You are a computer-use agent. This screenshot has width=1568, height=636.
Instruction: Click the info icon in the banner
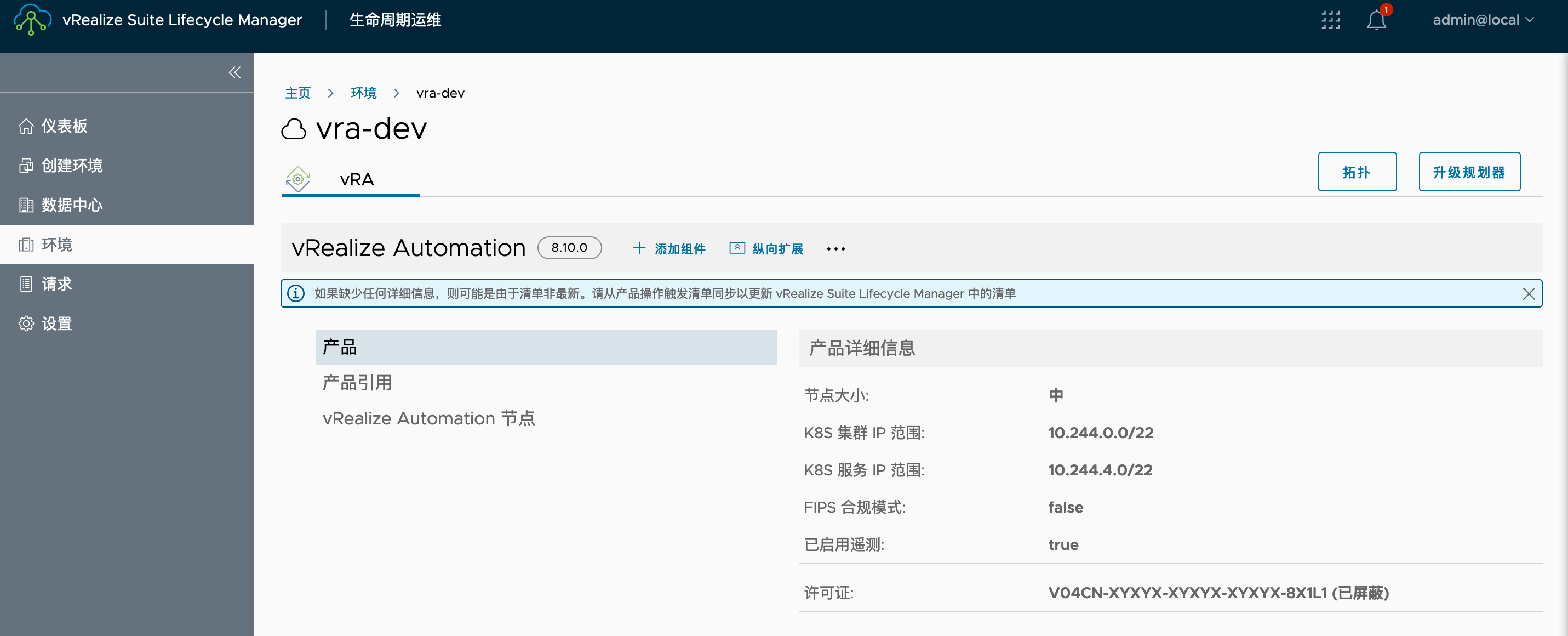296,294
